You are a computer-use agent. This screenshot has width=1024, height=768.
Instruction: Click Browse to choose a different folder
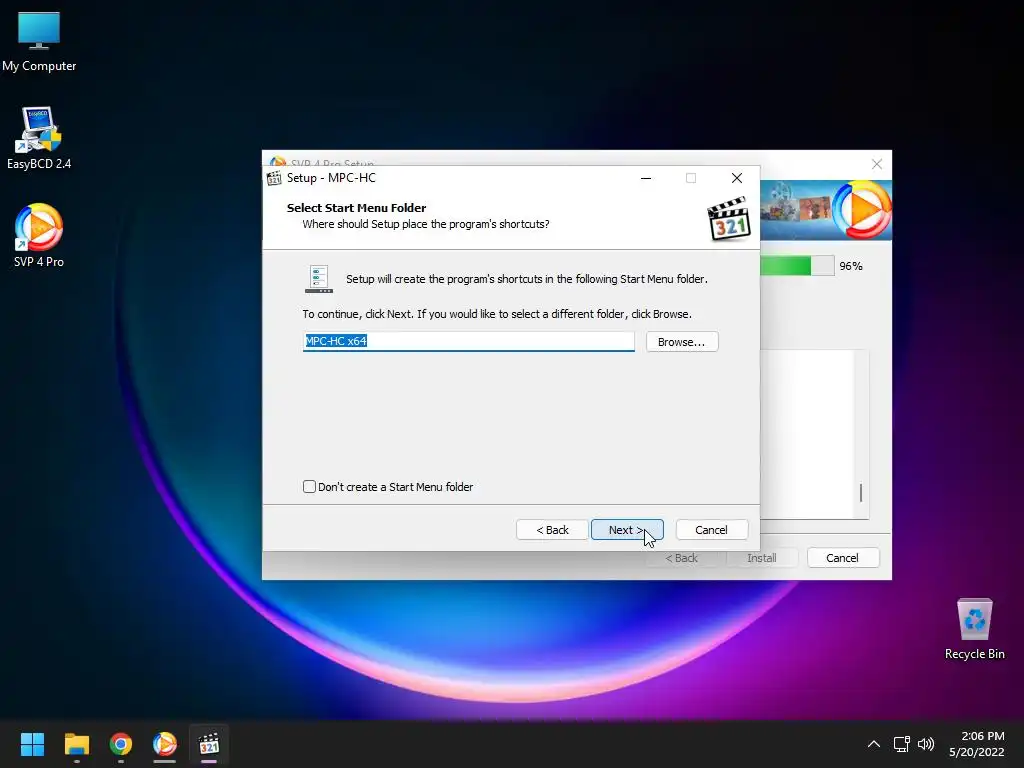pos(682,342)
